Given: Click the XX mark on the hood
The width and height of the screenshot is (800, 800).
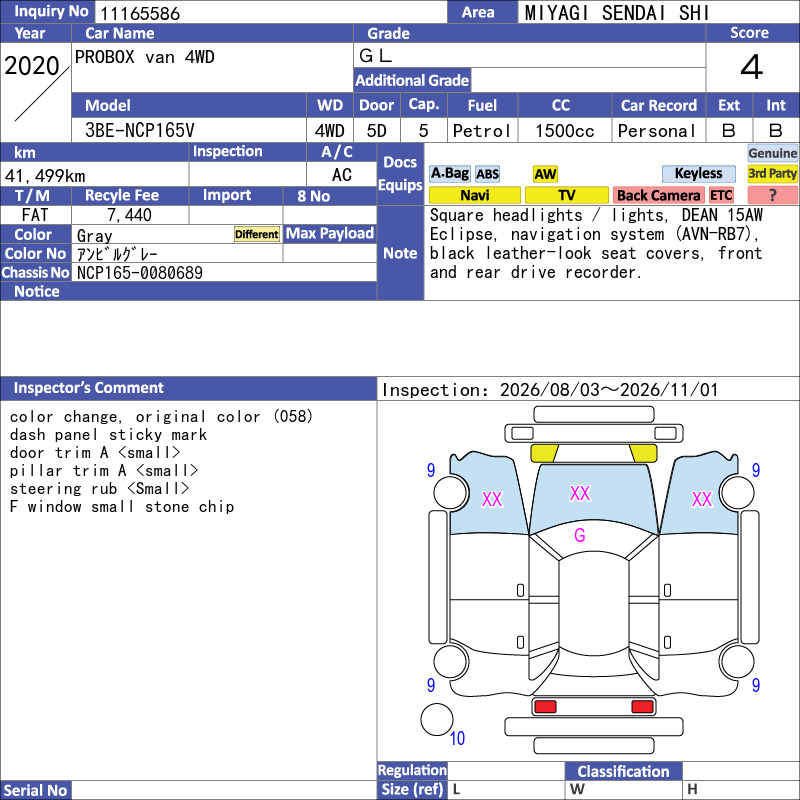Looking at the screenshot, I should pyautogui.click(x=580, y=493).
